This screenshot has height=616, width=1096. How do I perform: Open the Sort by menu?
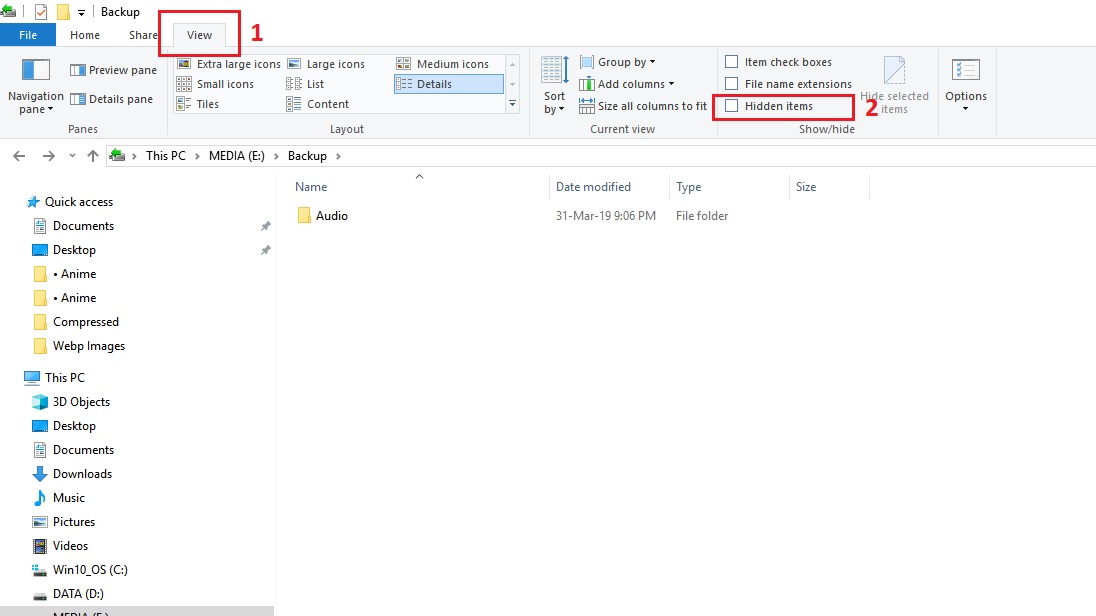click(x=554, y=85)
